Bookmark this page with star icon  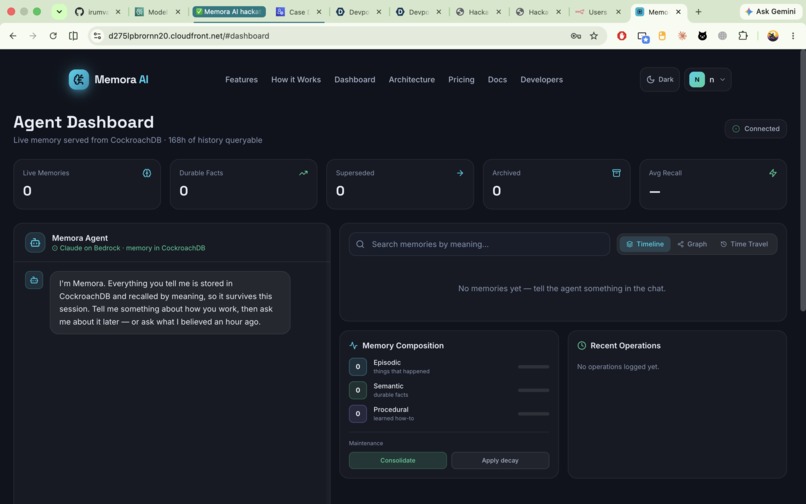(x=594, y=36)
